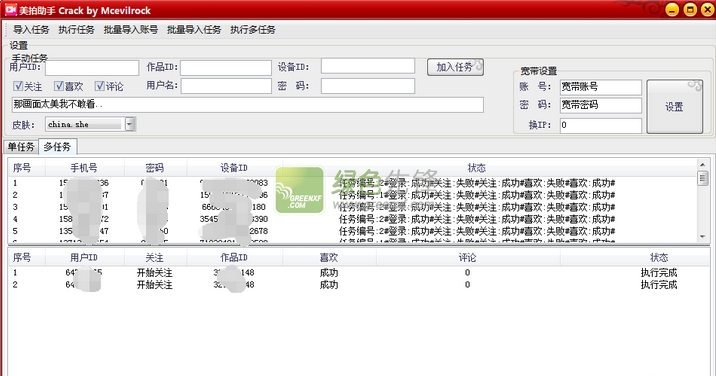Image resolution: width=716 pixels, height=376 pixels.
Task: Close the app with the X button
Action: (707, 10)
